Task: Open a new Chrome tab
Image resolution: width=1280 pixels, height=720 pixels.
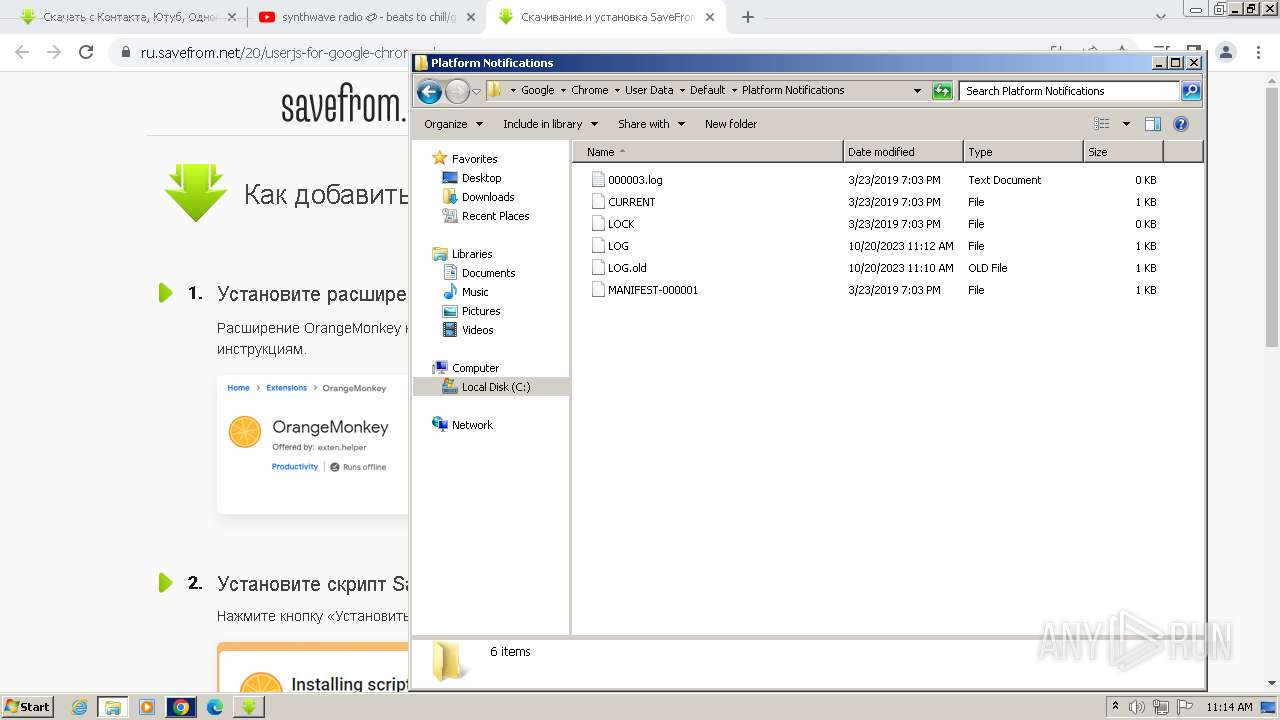Action: [748, 17]
